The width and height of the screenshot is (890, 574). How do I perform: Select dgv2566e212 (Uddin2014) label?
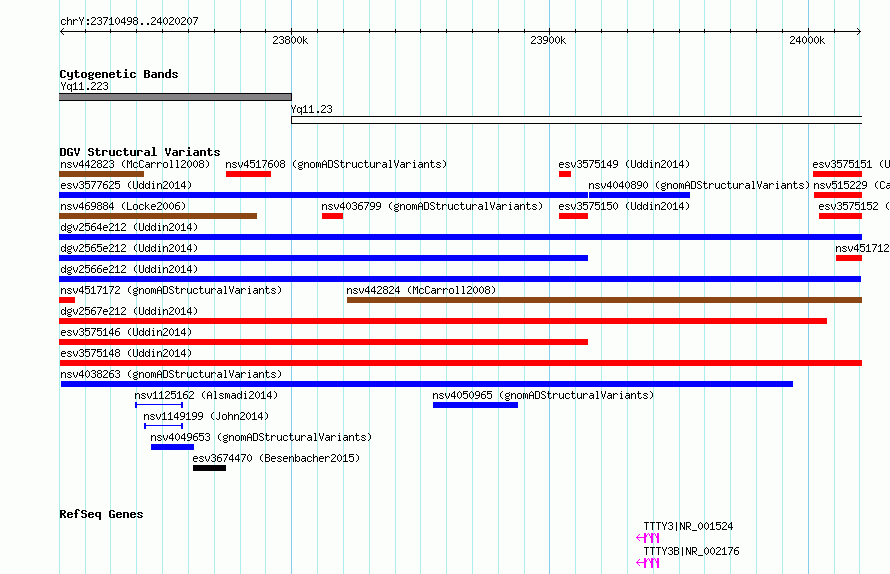129,269
